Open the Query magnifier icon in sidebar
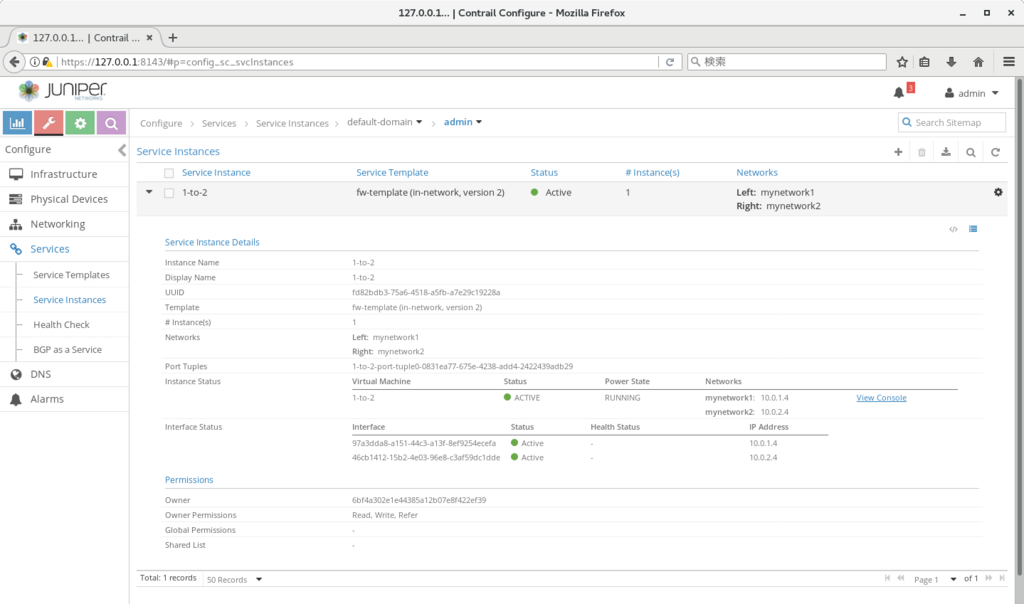This screenshot has height=604, width=1024. coord(111,123)
